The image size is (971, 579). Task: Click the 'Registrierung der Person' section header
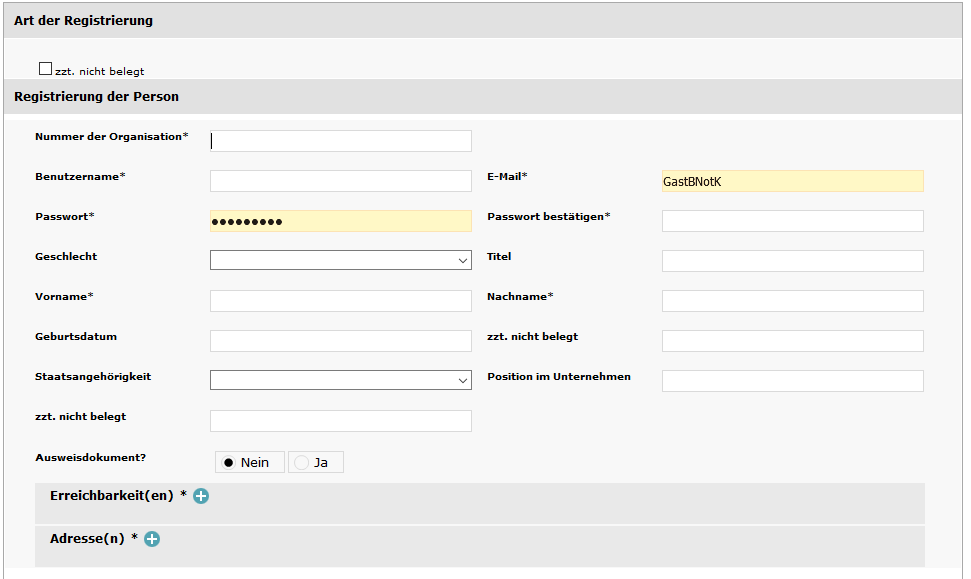tap(483, 97)
